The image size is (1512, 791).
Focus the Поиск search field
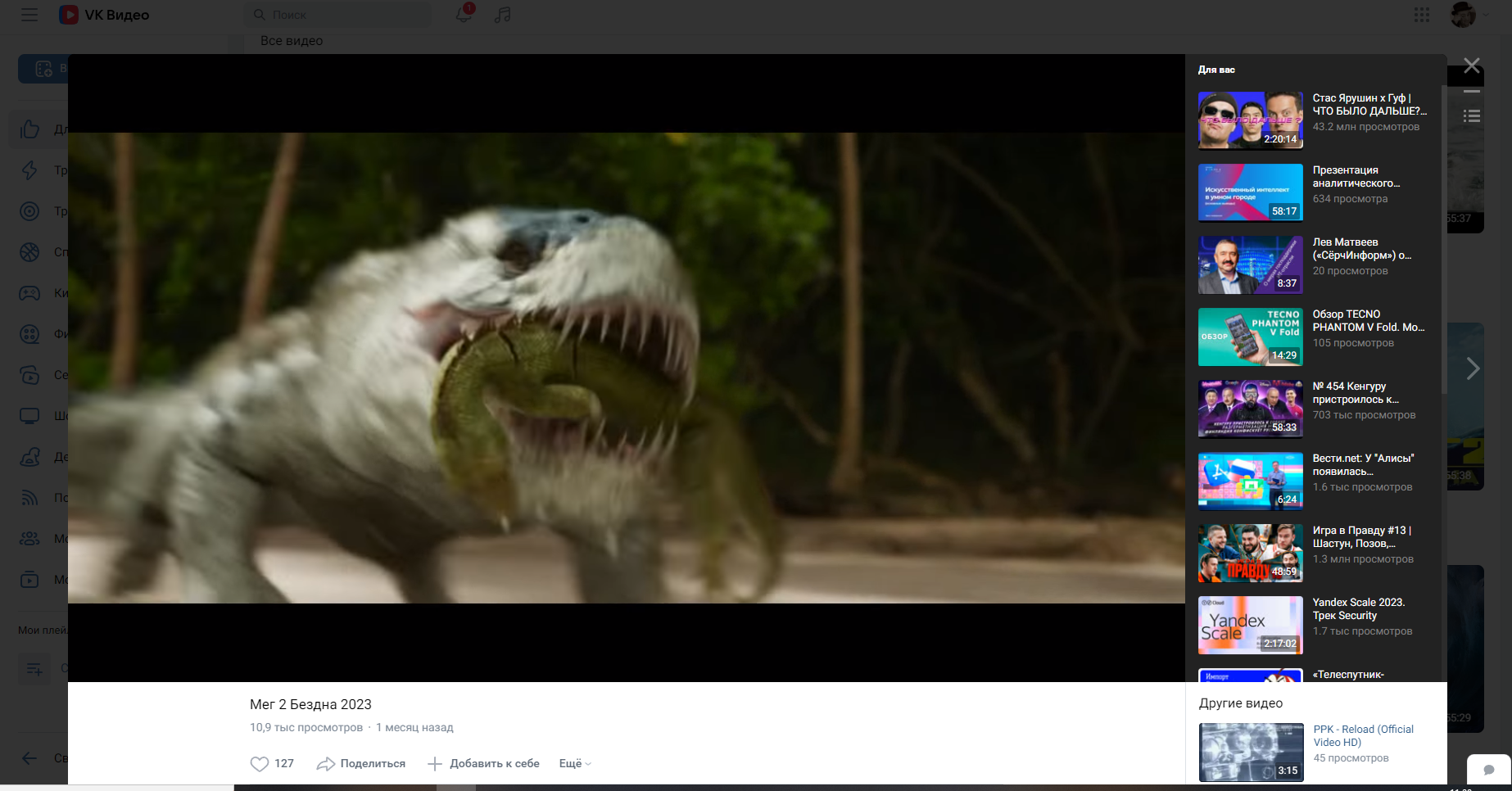(x=338, y=15)
